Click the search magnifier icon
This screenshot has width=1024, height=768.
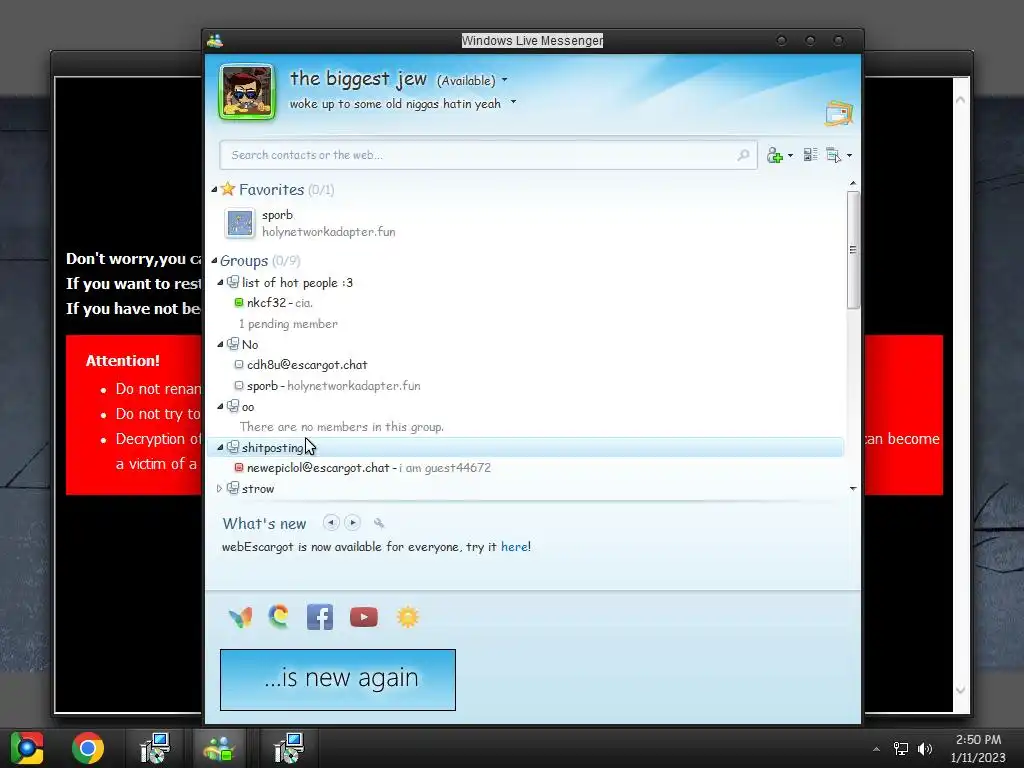[x=743, y=155]
